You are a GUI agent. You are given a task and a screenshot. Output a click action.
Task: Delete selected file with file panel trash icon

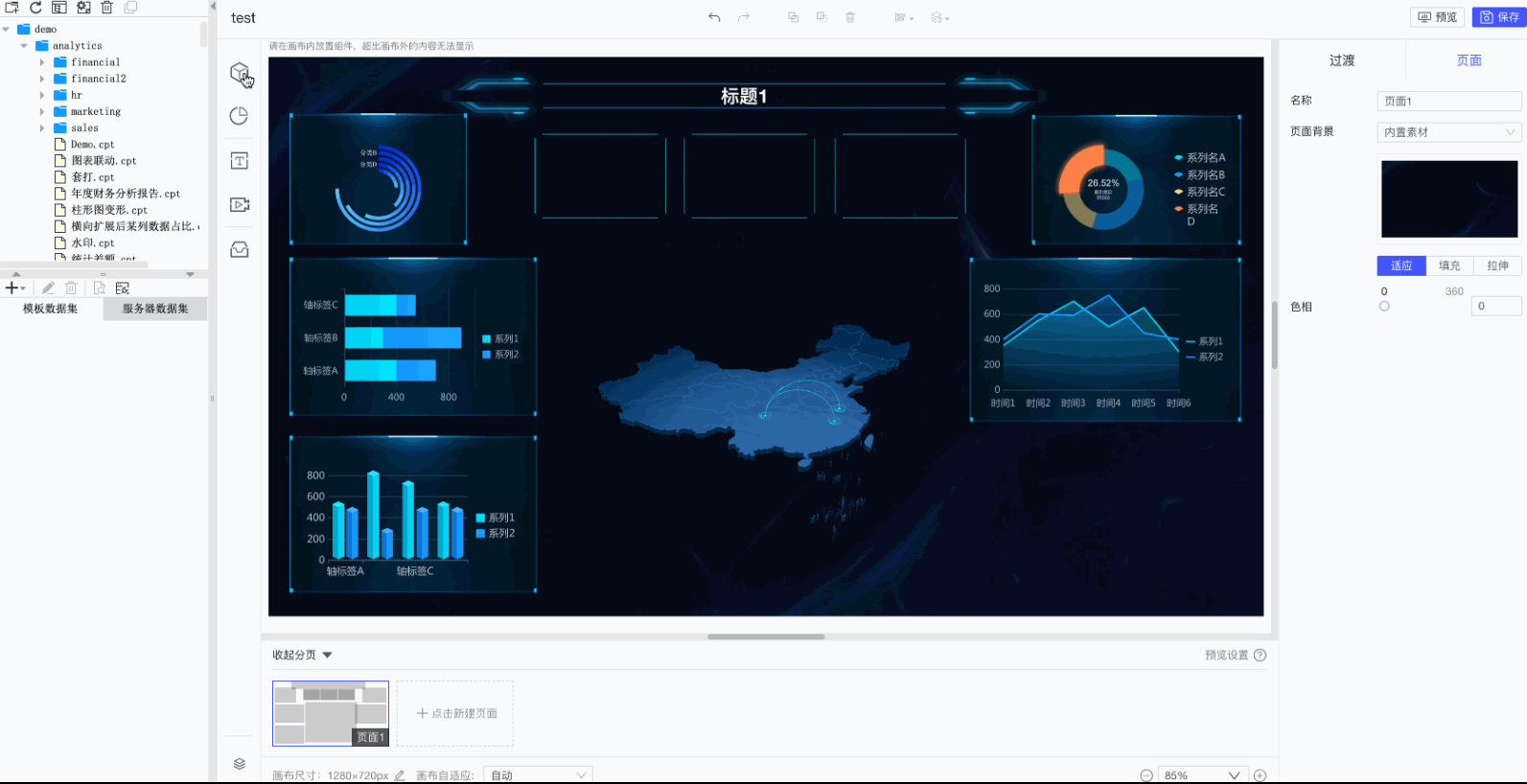[x=107, y=8]
